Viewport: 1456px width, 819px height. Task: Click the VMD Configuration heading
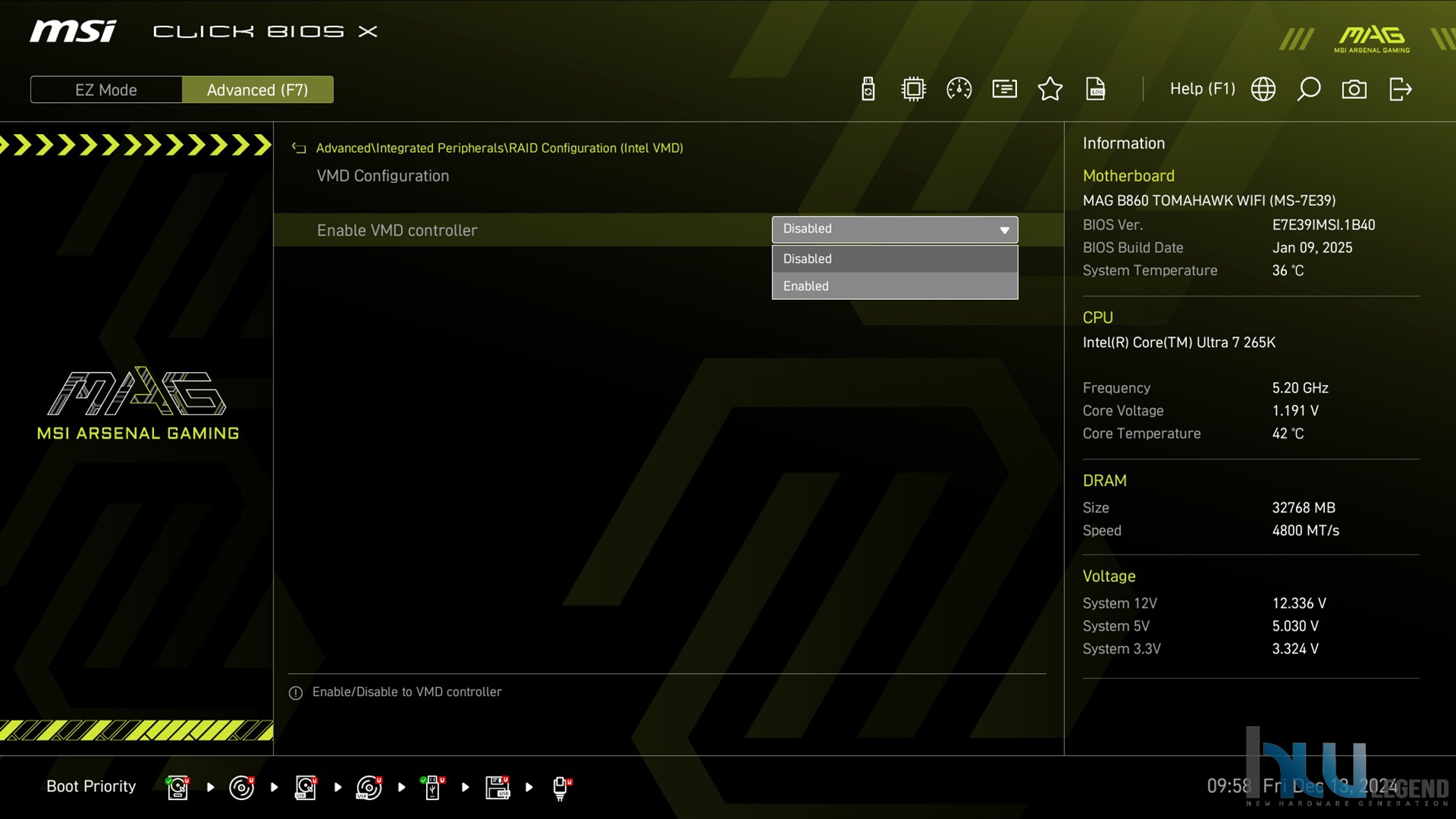383,176
